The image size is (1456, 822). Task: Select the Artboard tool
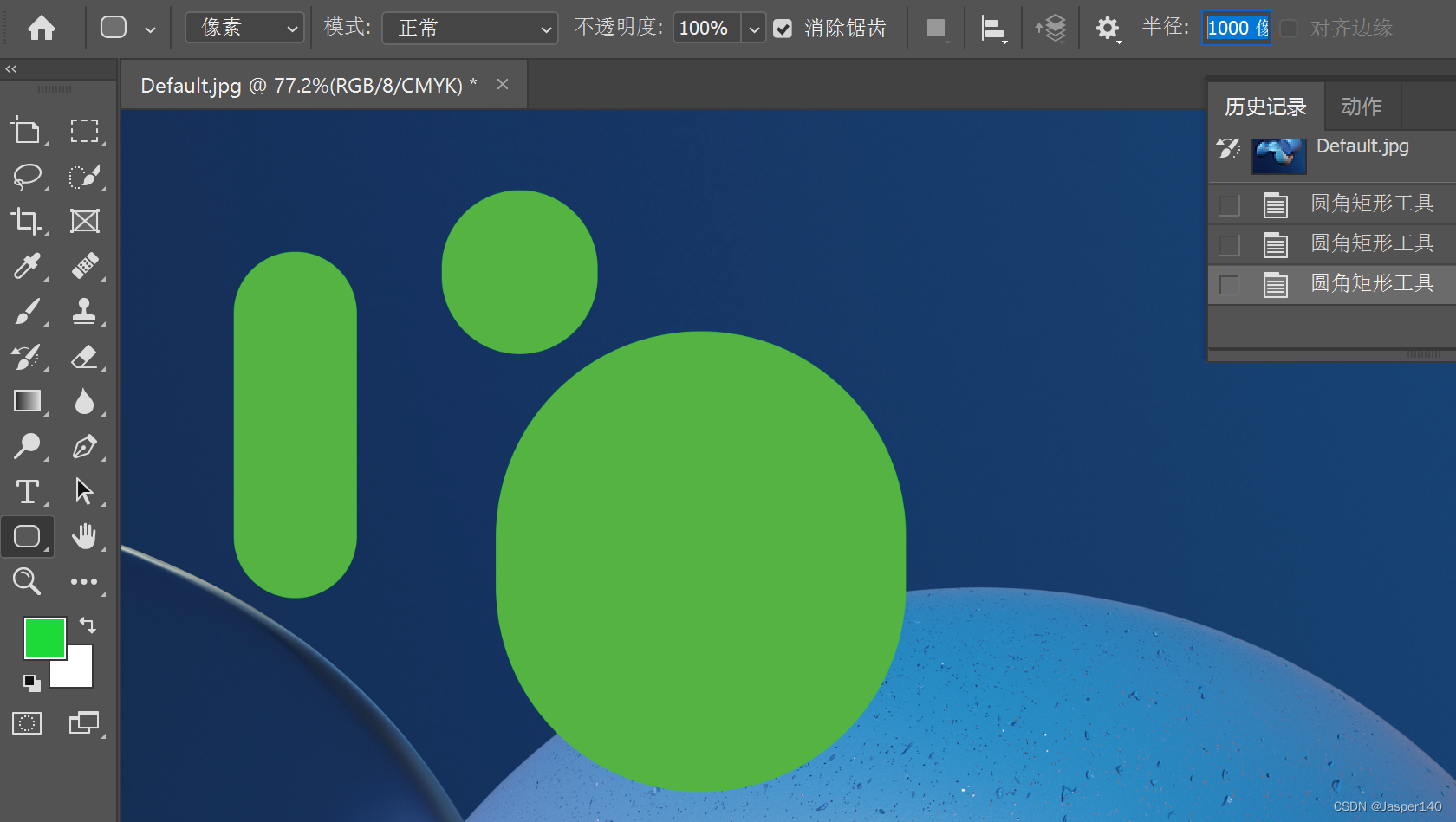(26, 132)
